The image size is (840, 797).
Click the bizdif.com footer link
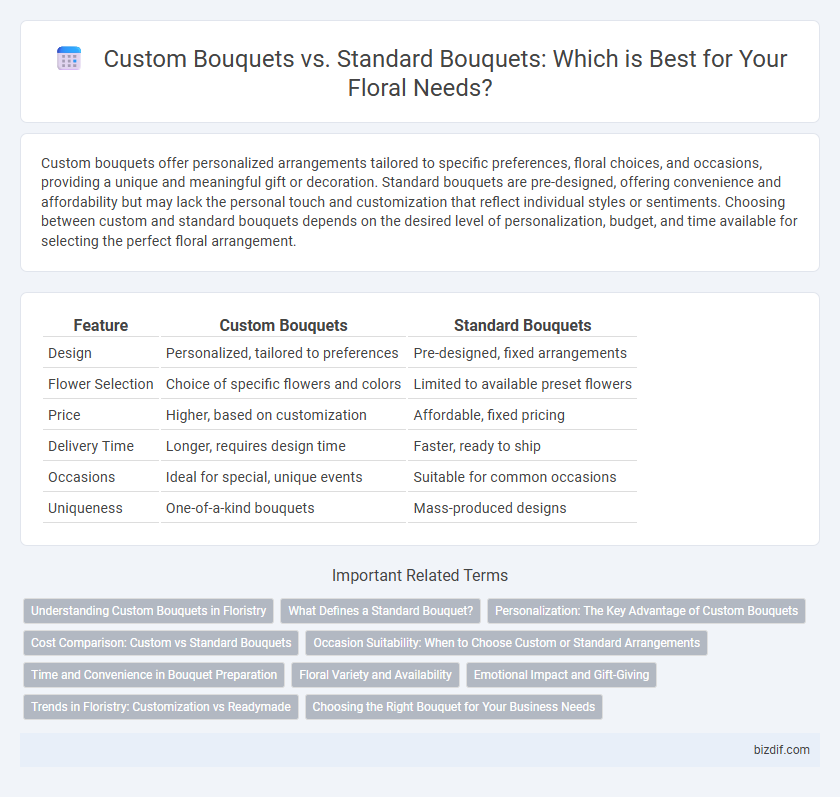781,750
